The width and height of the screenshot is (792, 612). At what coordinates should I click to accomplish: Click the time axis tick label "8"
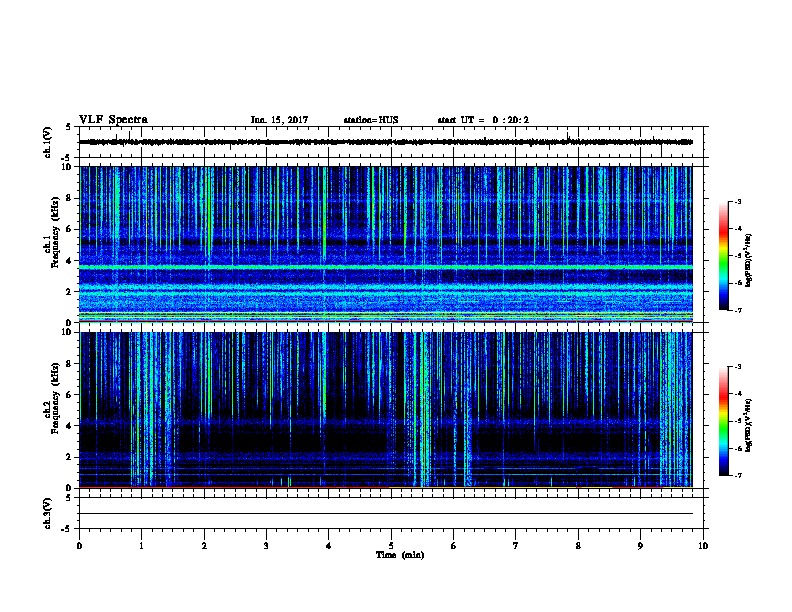click(x=578, y=546)
